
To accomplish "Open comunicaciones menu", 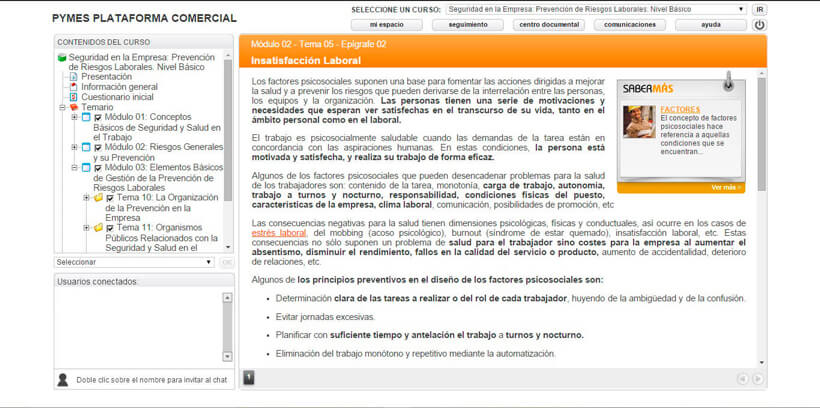I will [x=630, y=25].
